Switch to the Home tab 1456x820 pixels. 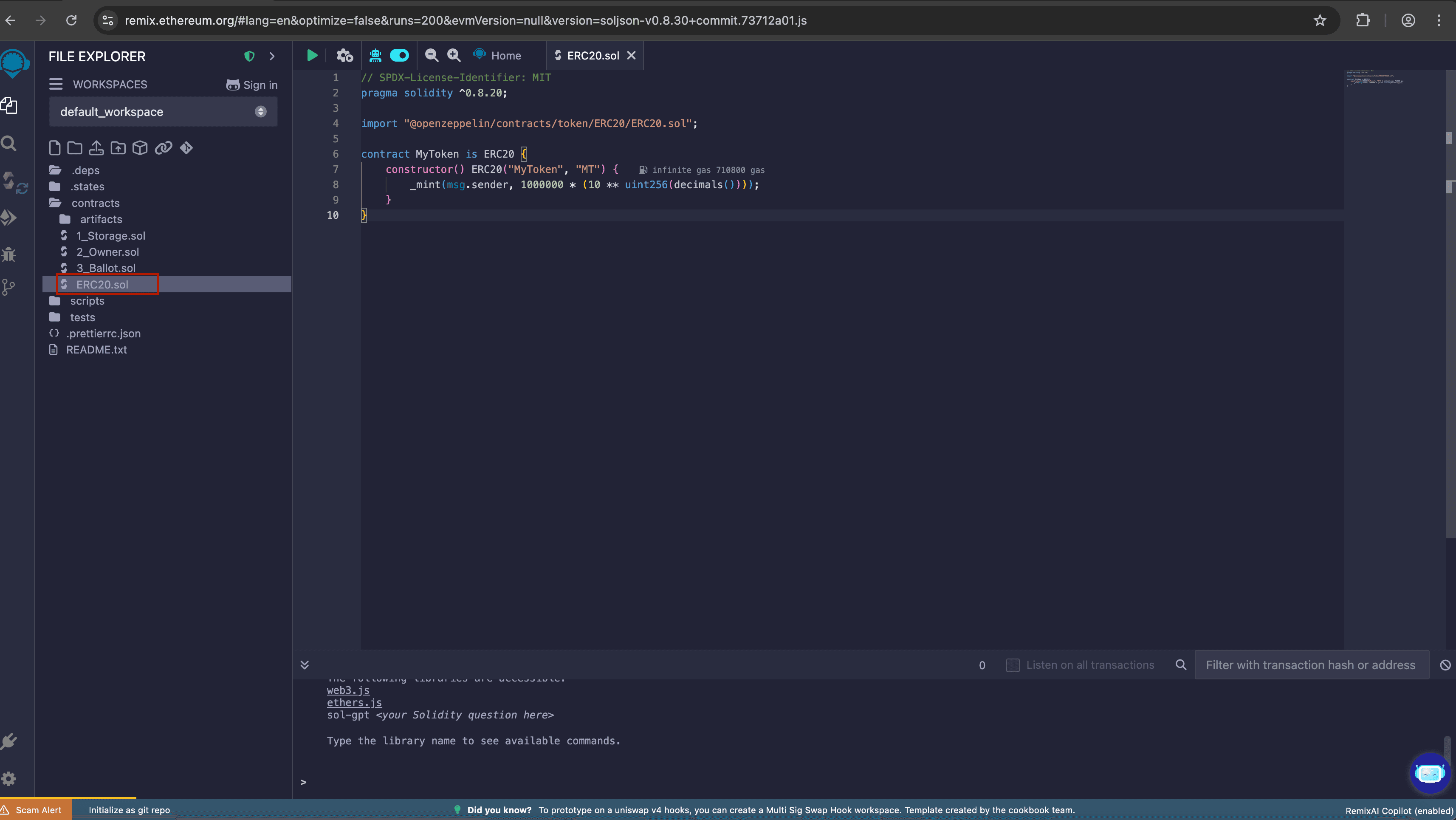point(497,55)
